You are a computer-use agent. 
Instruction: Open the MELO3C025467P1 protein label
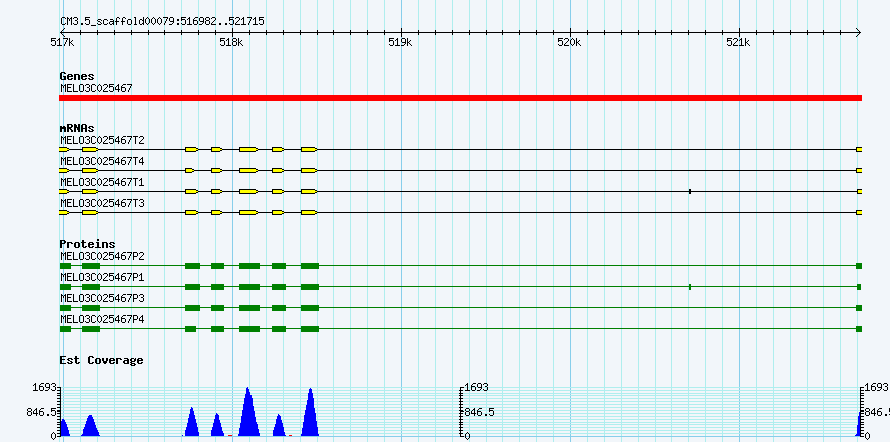102,277
